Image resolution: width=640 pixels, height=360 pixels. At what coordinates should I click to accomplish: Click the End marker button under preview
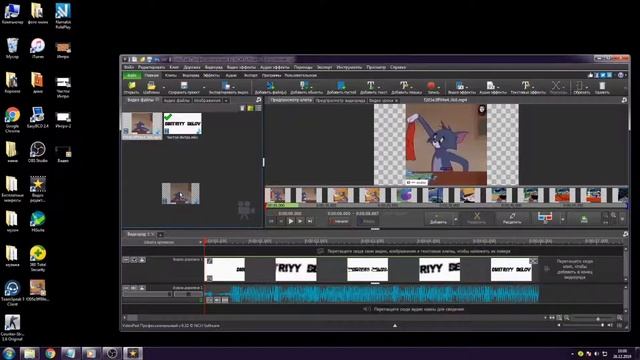click(367, 221)
